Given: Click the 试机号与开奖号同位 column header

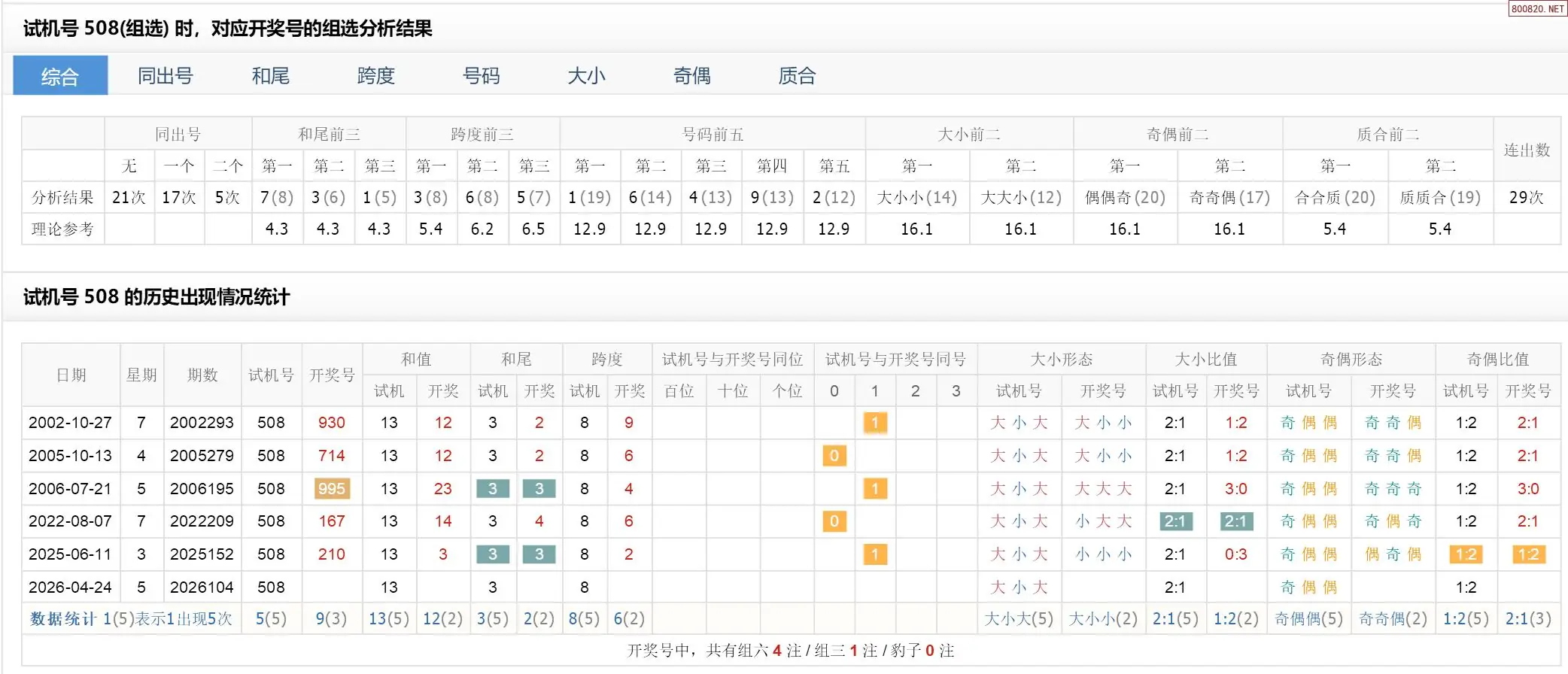Looking at the screenshot, I should pyautogui.click(x=732, y=360).
